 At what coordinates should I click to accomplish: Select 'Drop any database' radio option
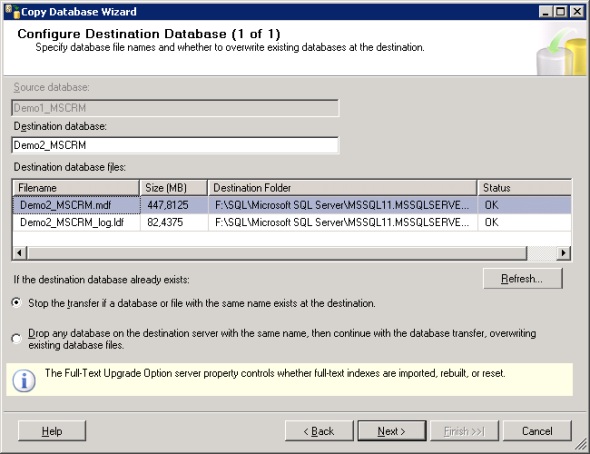pos(17,339)
